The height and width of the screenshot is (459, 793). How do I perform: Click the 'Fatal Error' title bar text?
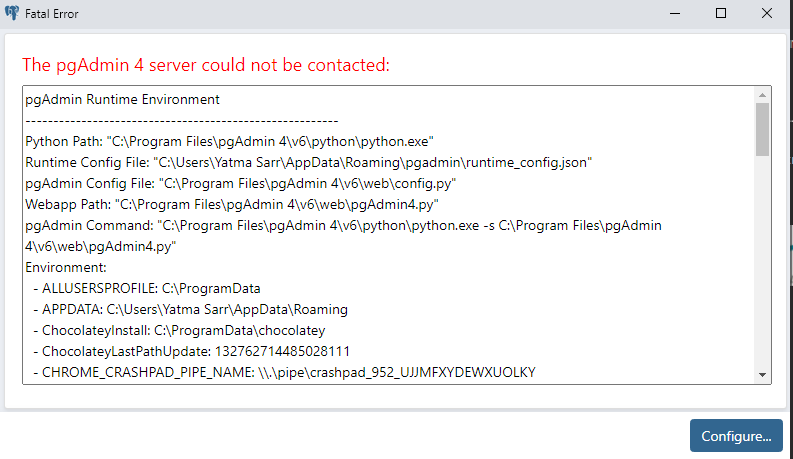52,14
